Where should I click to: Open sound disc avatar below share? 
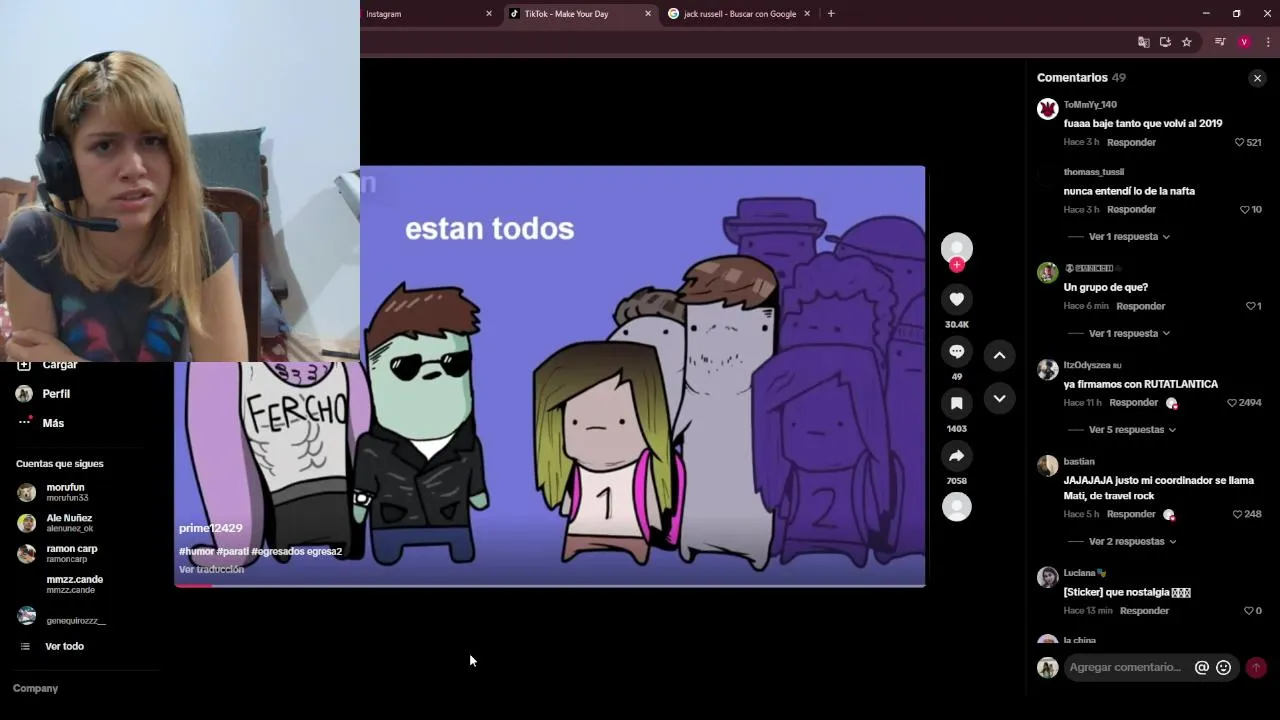(957, 506)
